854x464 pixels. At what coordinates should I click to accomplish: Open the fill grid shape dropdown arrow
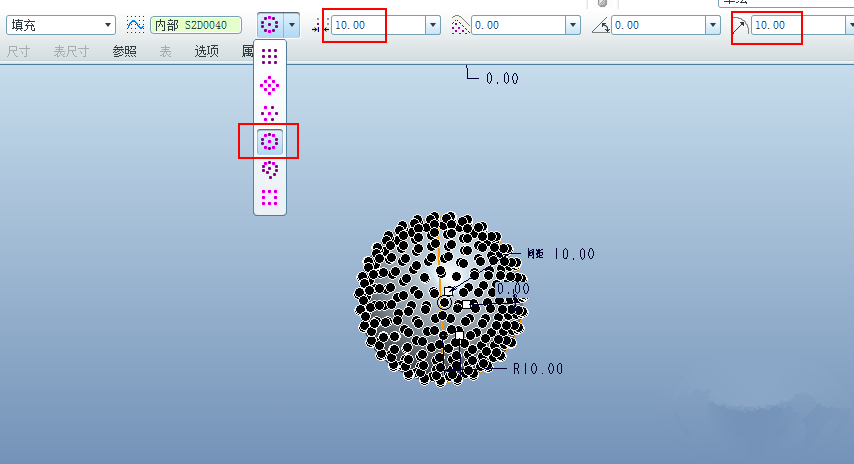tap(292, 25)
